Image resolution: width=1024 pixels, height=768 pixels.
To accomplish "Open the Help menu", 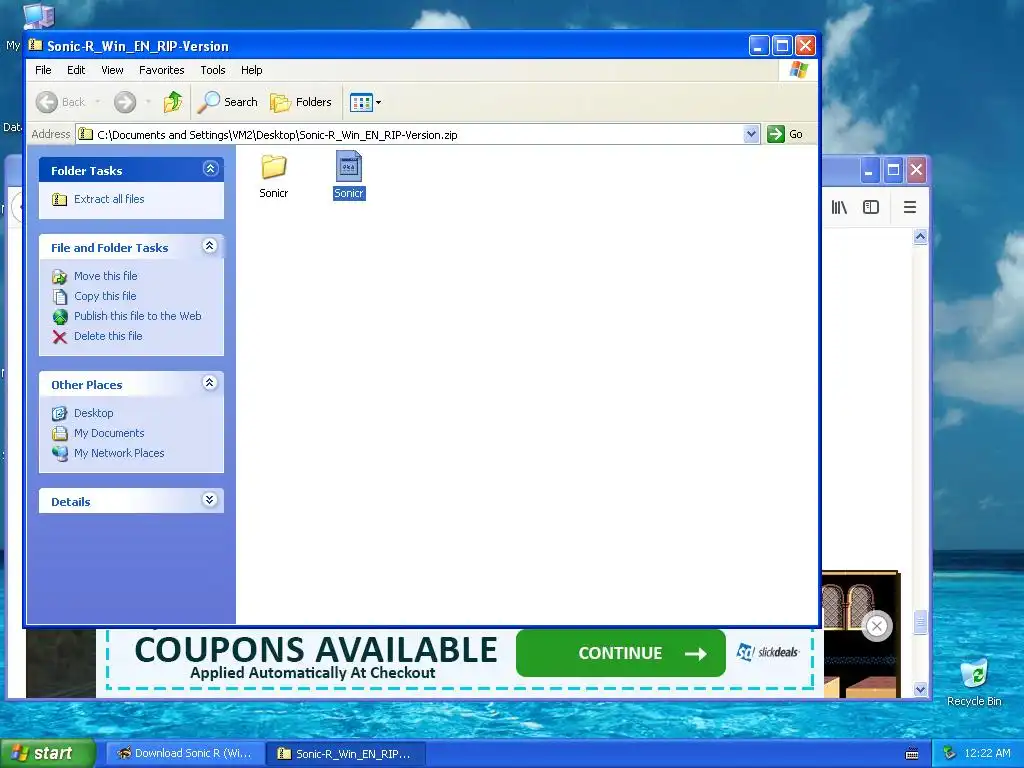I will pyautogui.click(x=251, y=70).
